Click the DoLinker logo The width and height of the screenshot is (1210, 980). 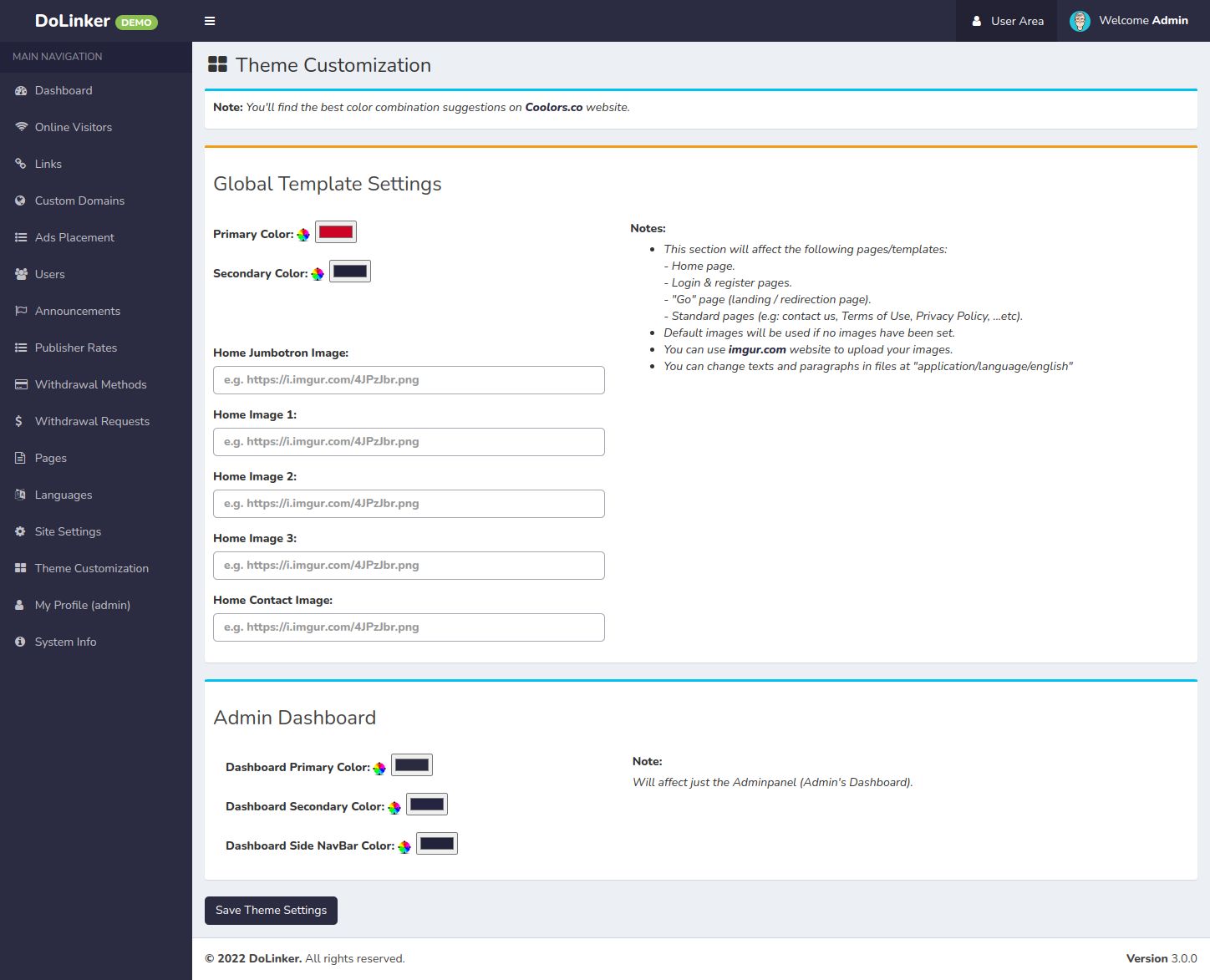coord(73,21)
